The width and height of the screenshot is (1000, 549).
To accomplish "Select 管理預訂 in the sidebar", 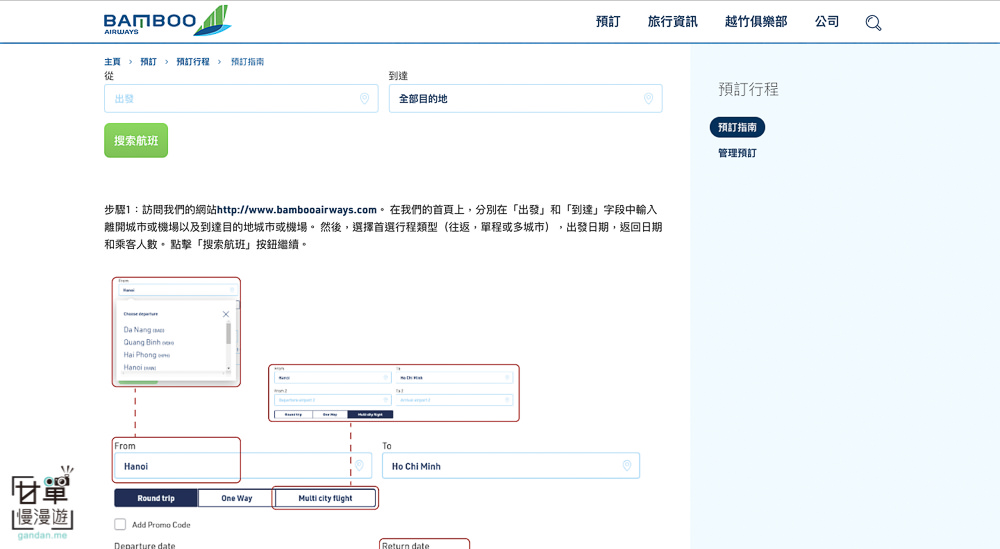I will pyautogui.click(x=737, y=153).
